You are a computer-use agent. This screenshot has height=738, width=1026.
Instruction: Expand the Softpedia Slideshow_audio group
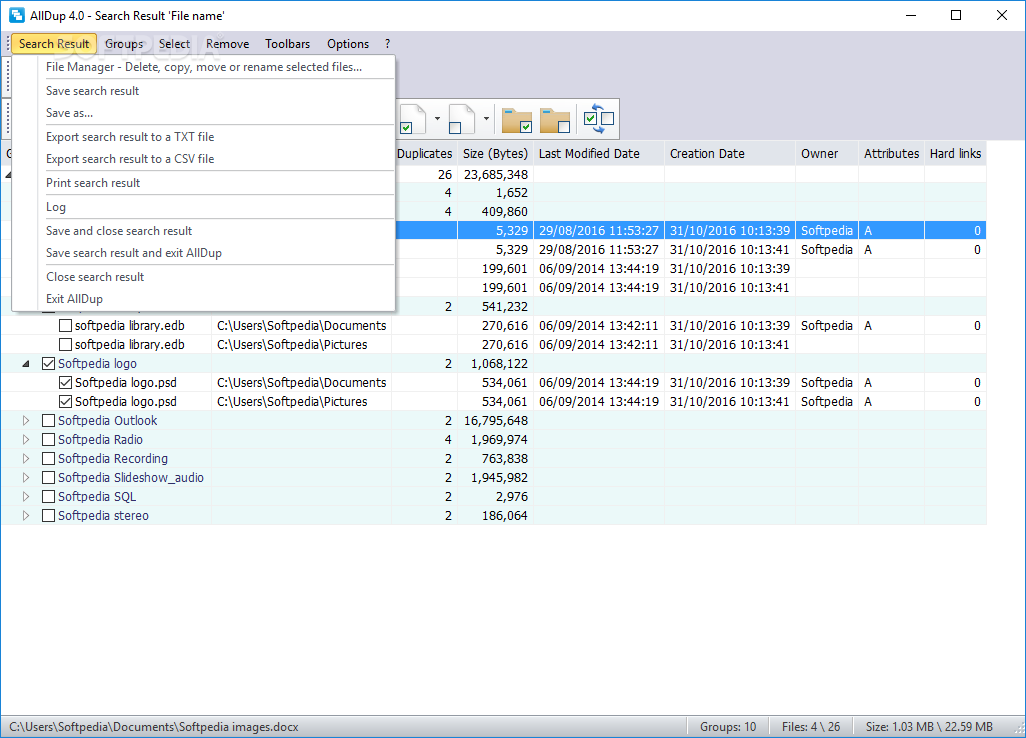[x=26, y=478]
